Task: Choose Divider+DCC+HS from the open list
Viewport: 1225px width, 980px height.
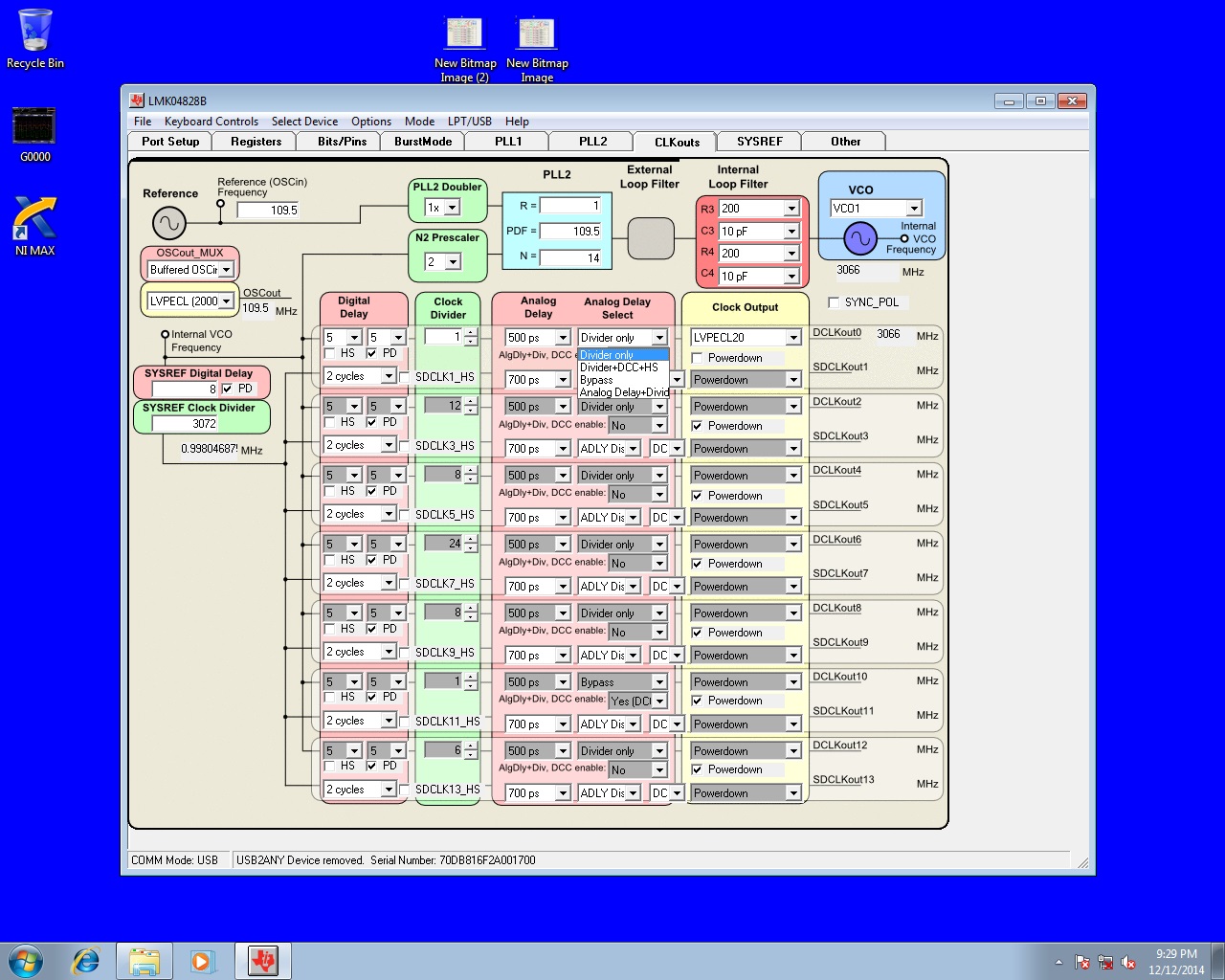Action: (622, 367)
